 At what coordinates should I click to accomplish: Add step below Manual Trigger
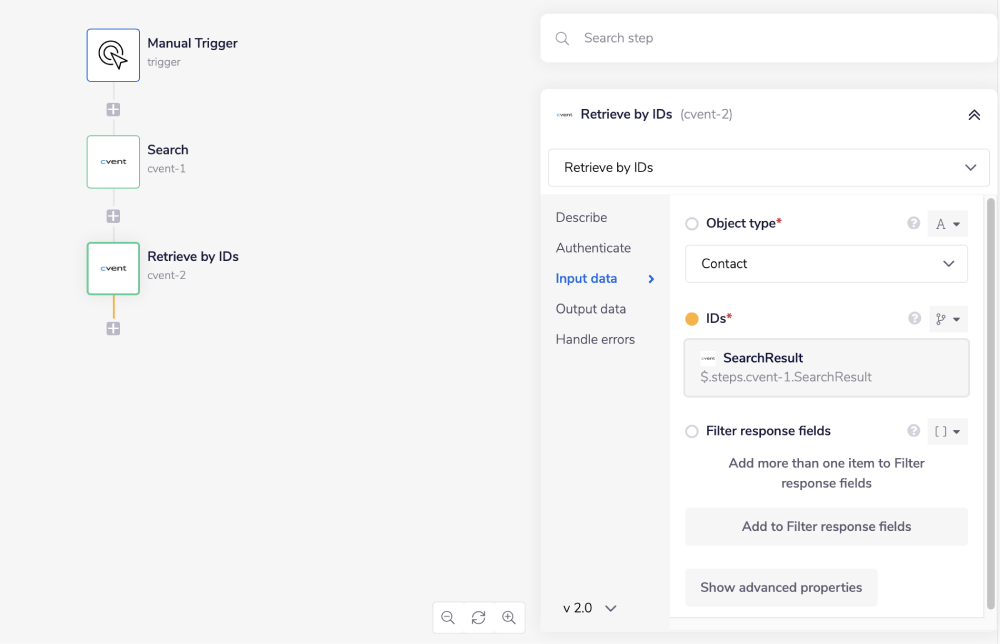click(113, 110)
